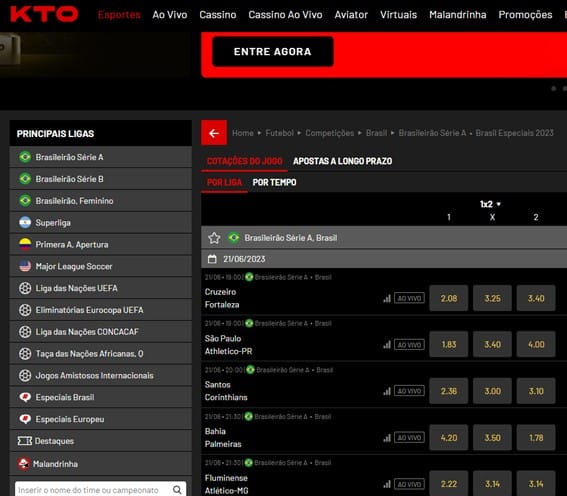Open the 1x2 market dropdown
567x496 pixels.
pos(490,204)
